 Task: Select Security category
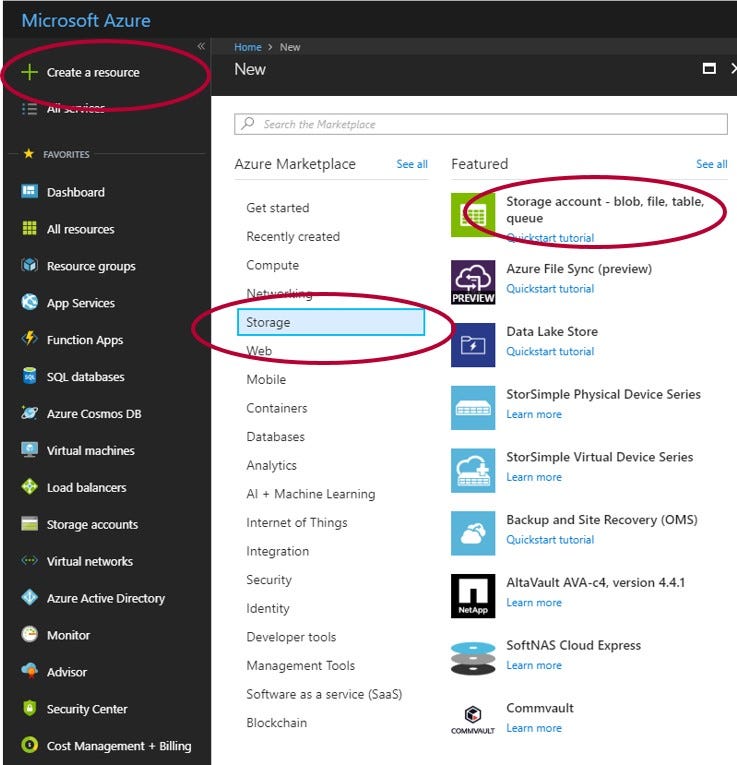point(269,580)
